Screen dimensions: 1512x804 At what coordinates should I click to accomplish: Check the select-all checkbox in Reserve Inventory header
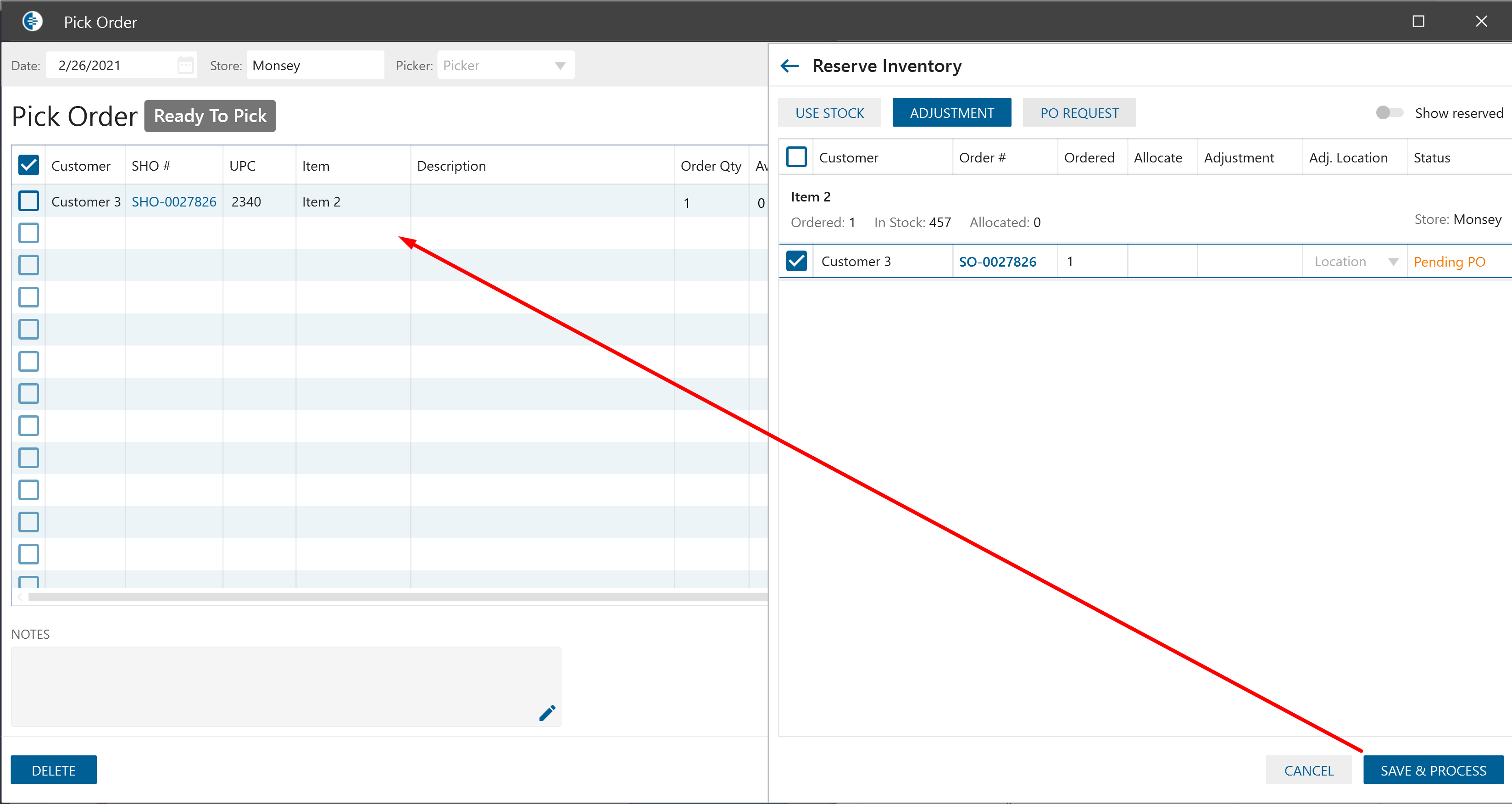(796, 157)
